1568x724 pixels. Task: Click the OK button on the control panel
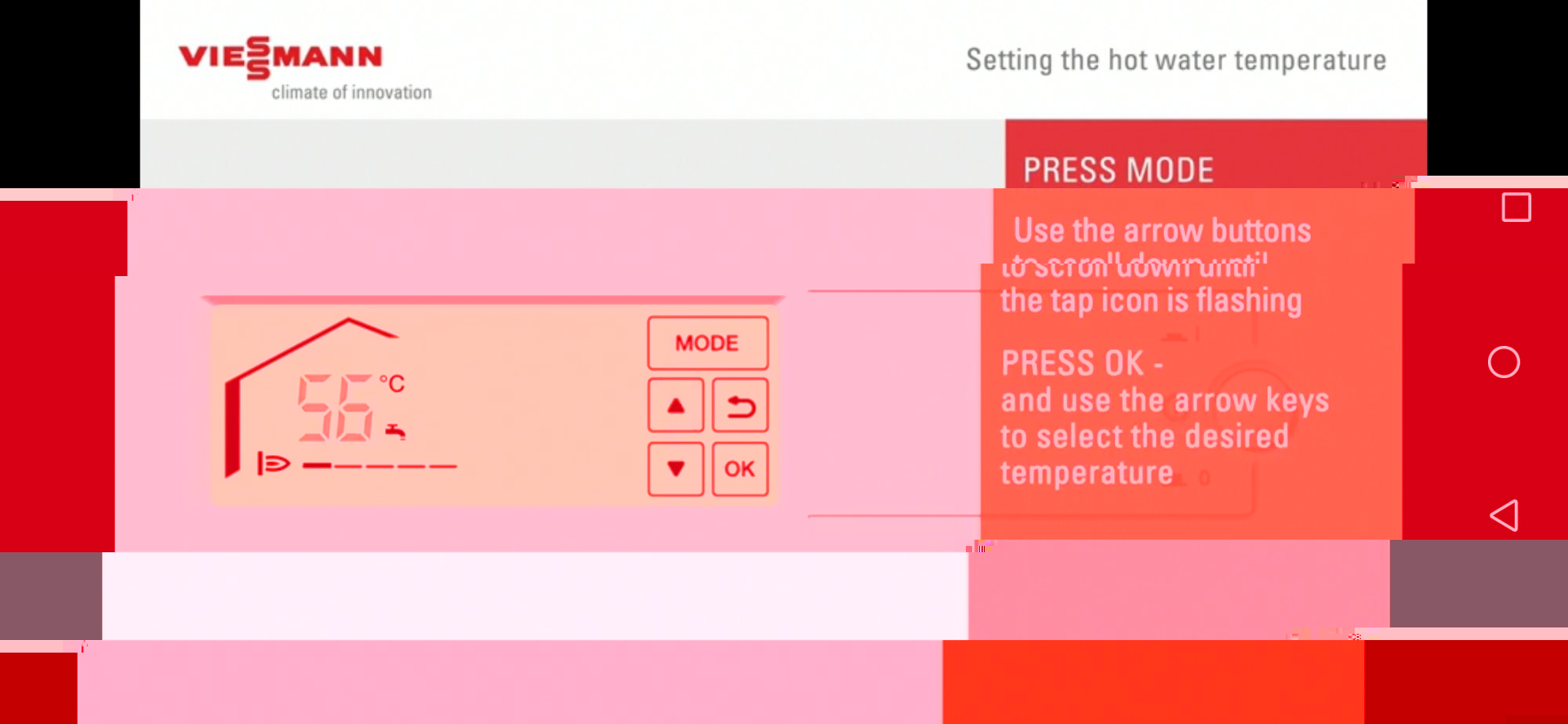tap(740, 469)
